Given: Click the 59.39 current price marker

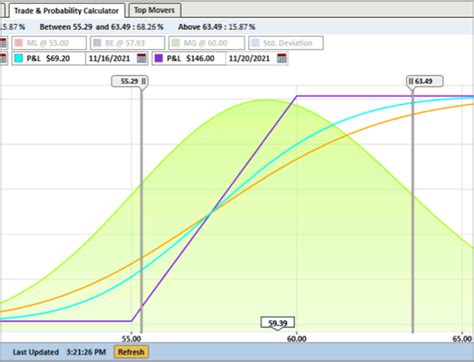Looking at the screenshot, I should [278, 323].
